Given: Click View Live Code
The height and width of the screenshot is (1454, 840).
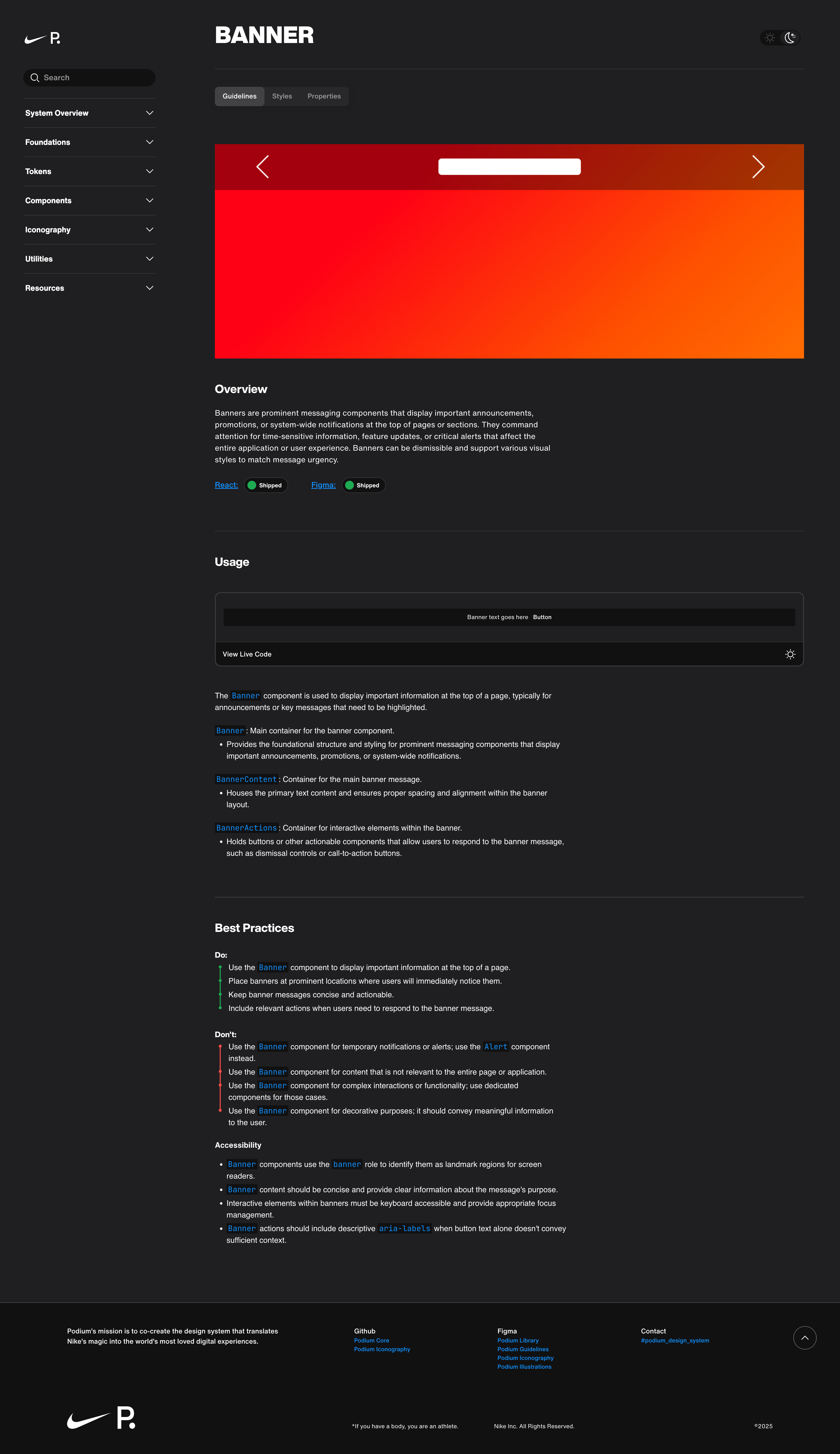Looking at the screenshot, I should [x=247, y=654].
